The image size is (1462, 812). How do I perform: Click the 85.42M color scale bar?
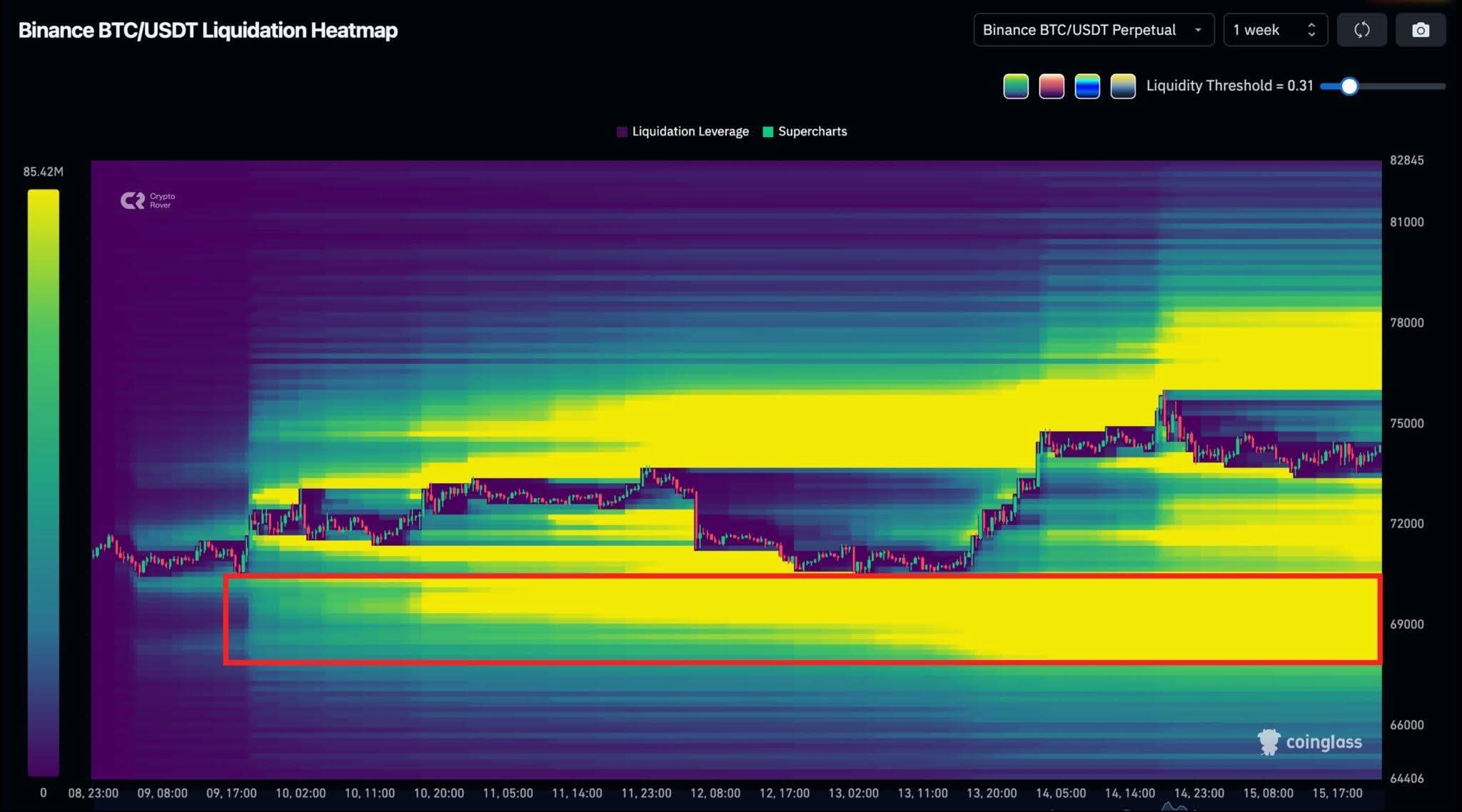pyautogui.click(x=43, y=482)
